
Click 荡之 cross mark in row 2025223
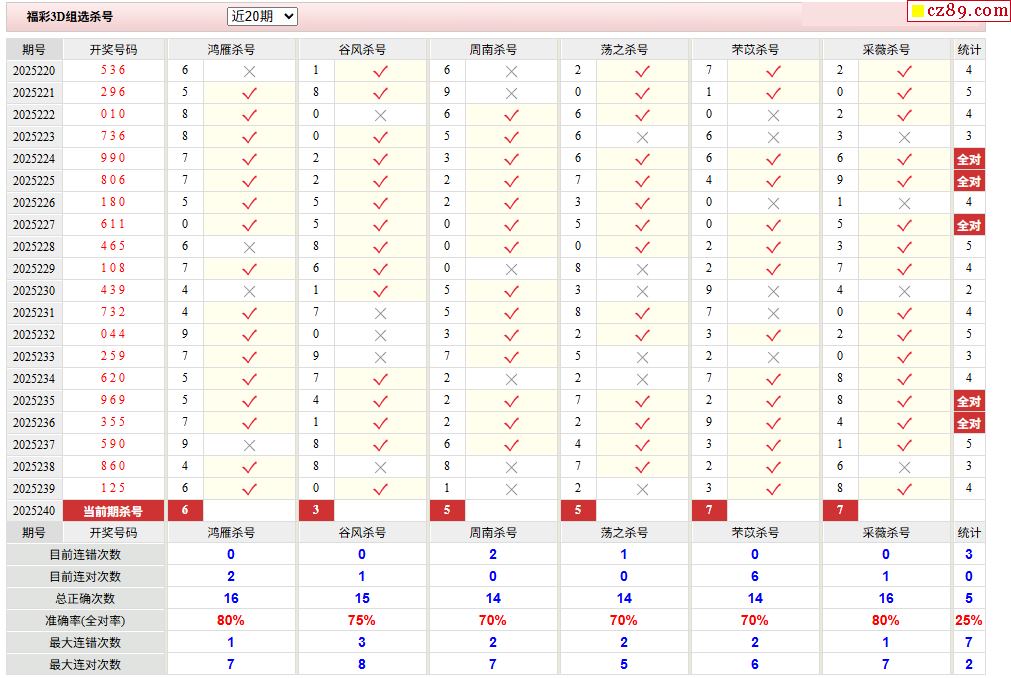click(642, 137)
